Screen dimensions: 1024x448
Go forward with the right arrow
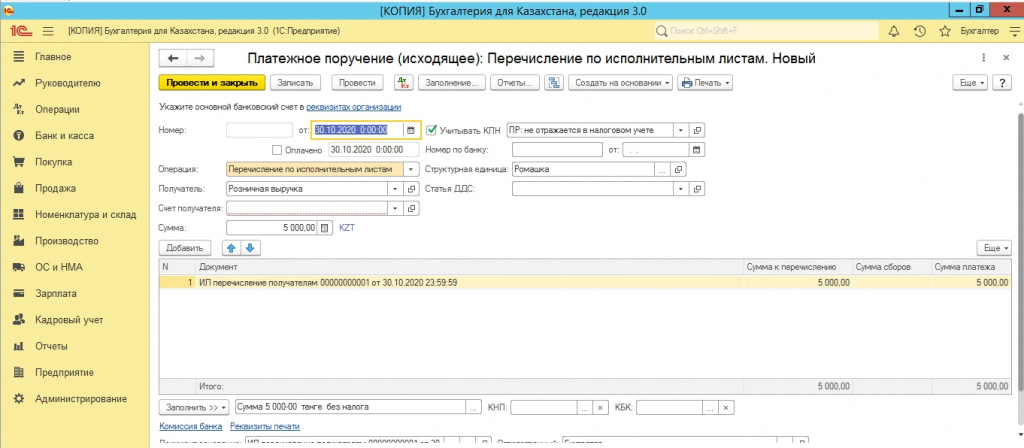pos(200,58)
